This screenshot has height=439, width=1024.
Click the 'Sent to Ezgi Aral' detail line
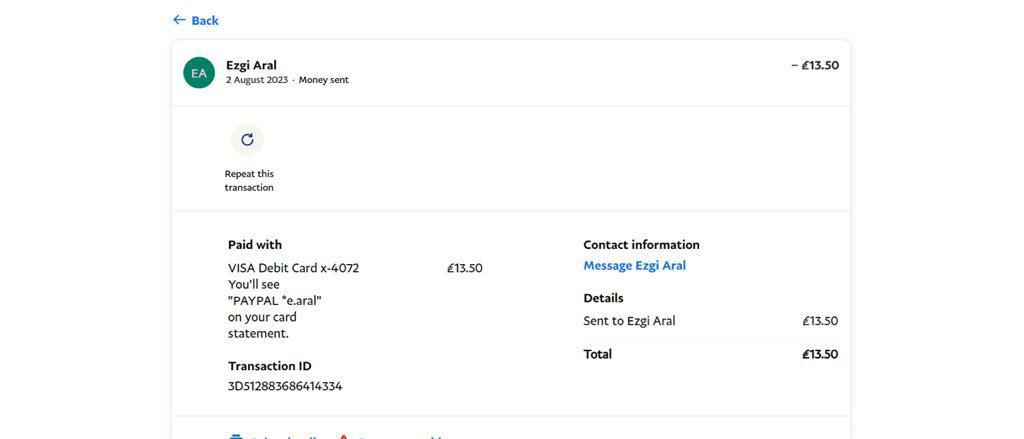point(629,321)
